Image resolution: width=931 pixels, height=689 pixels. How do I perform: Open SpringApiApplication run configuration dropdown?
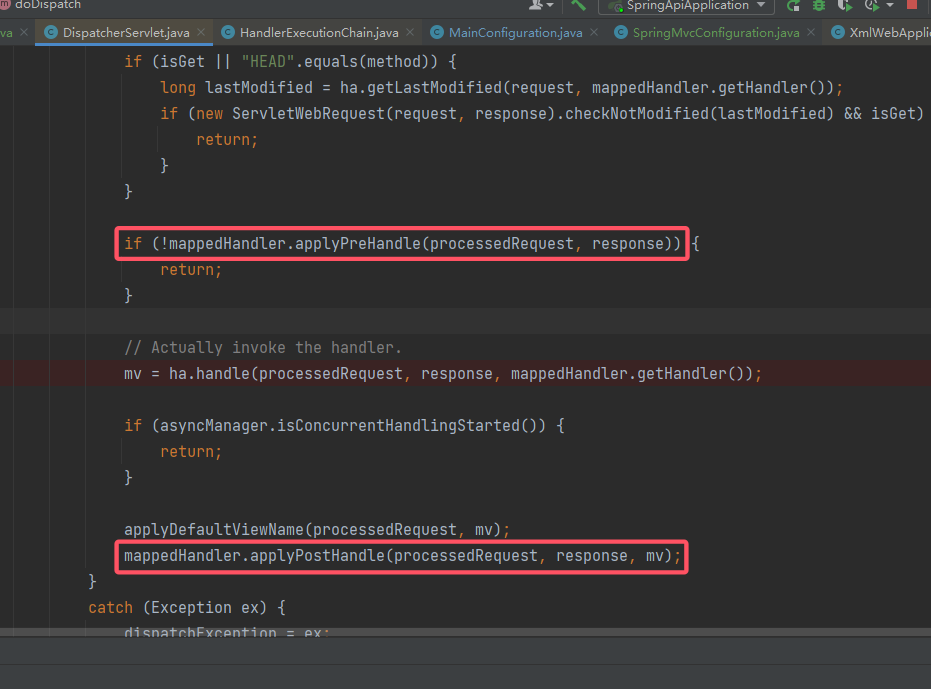(x=686, y=6)
